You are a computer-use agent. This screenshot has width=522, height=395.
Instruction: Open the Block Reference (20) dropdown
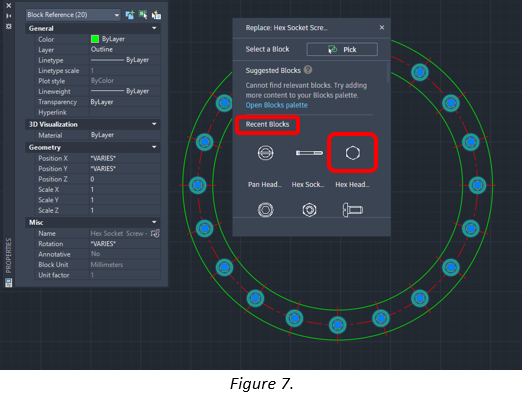[73, 15]
